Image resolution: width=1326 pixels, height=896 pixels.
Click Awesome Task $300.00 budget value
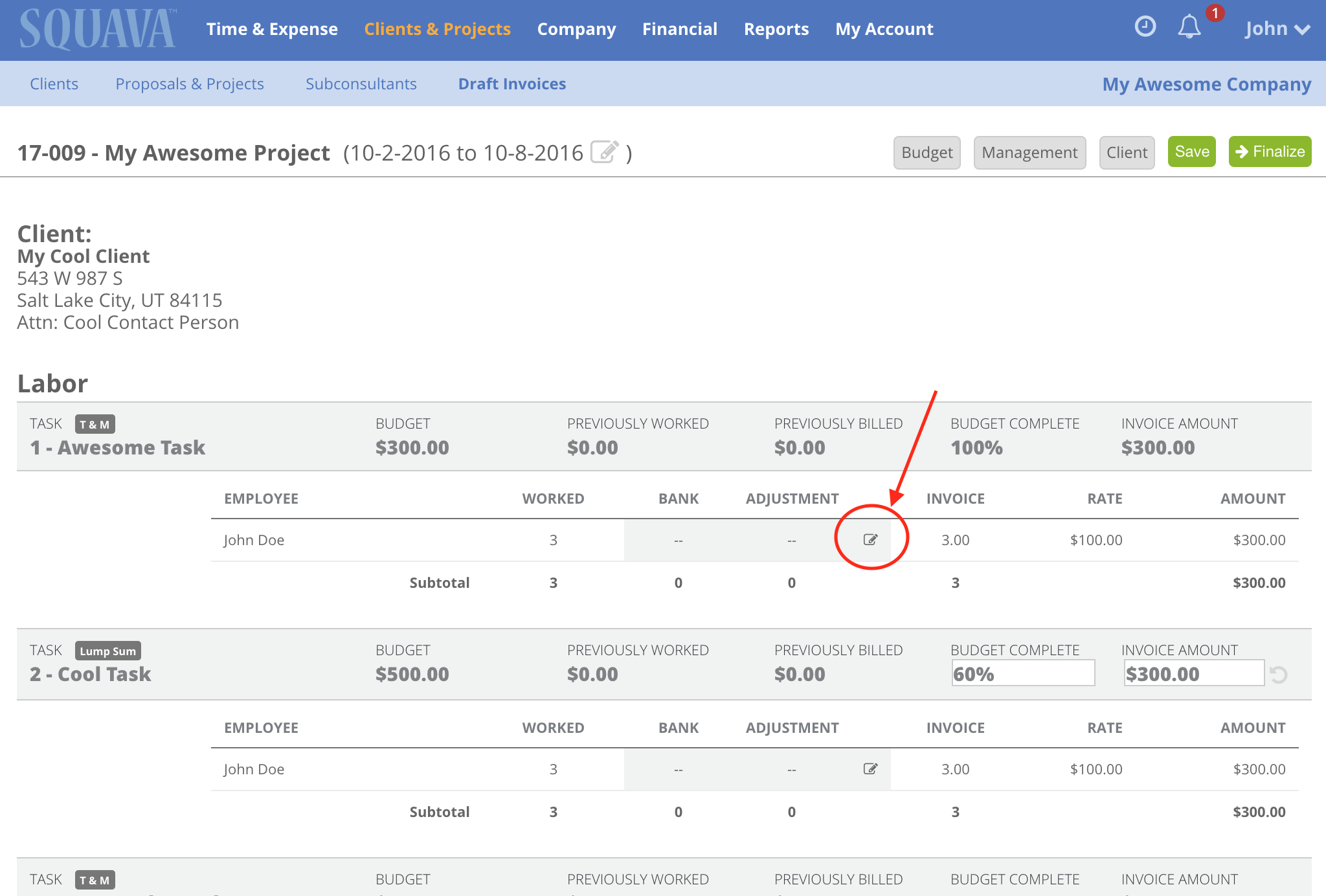click(412, 447)
